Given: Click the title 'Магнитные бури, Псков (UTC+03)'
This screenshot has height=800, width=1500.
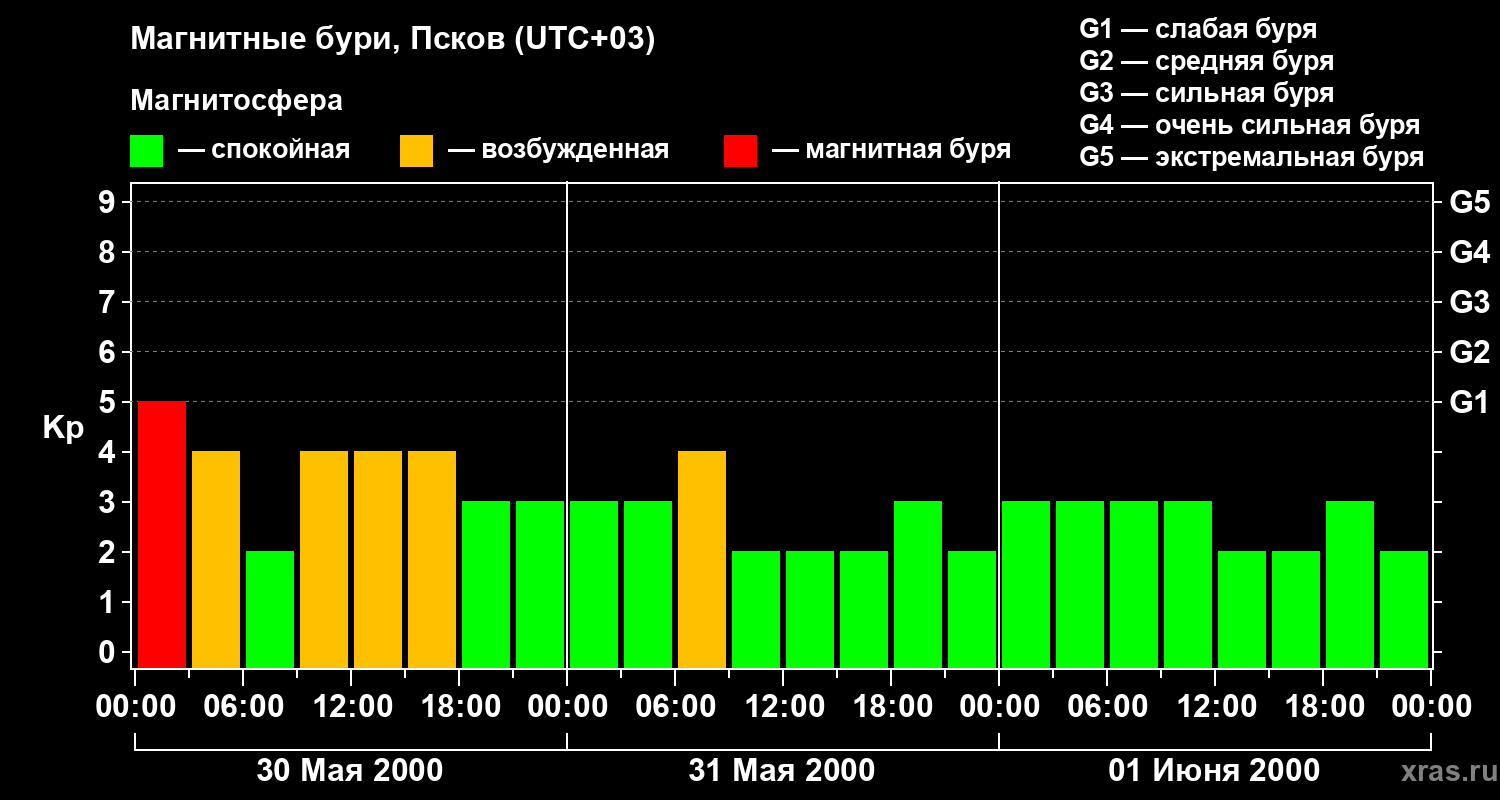Looking at the screenshot, I should coord(393,41).
